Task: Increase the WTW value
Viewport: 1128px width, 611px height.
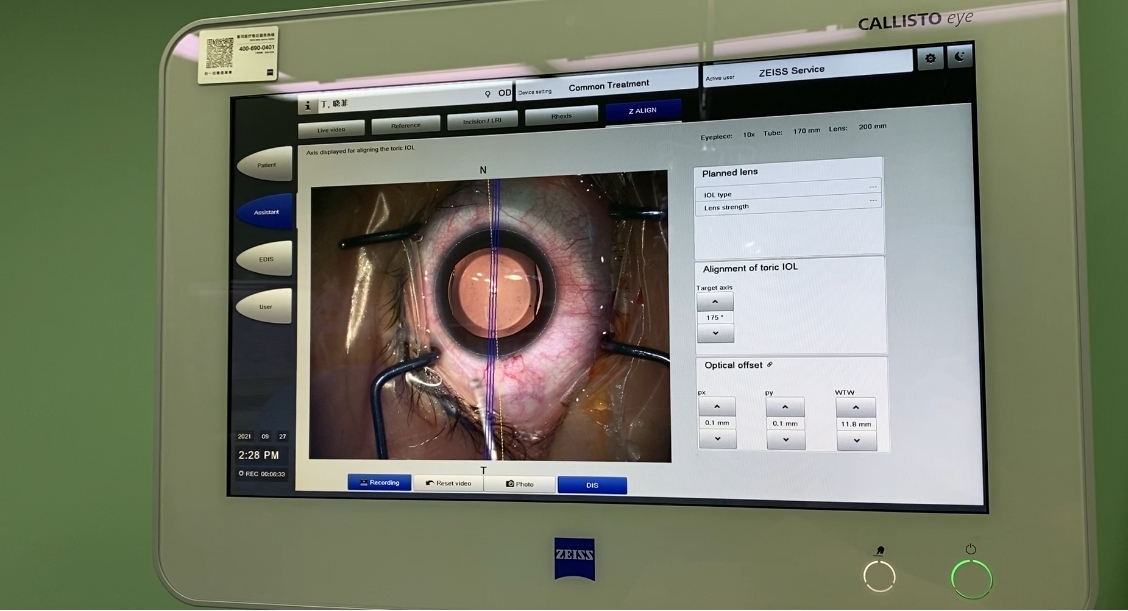Action: point(855,407)
